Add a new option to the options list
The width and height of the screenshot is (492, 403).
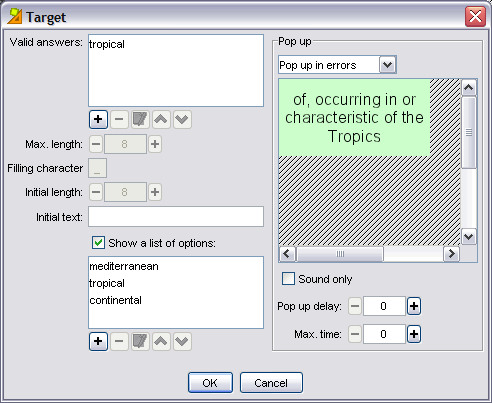click(98, 341)
